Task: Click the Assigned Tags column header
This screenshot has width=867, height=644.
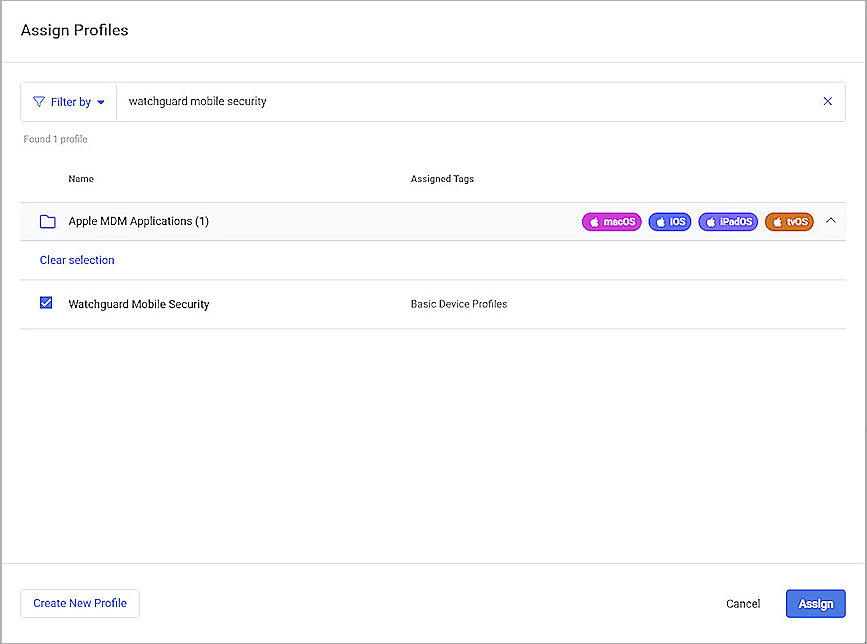Action: [442, 178]
